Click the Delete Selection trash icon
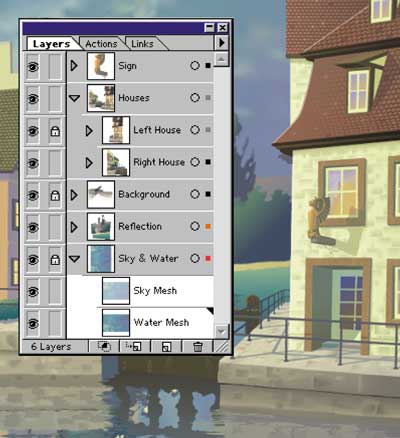Viewport: 400px width, 438px height. pos(197,347)
